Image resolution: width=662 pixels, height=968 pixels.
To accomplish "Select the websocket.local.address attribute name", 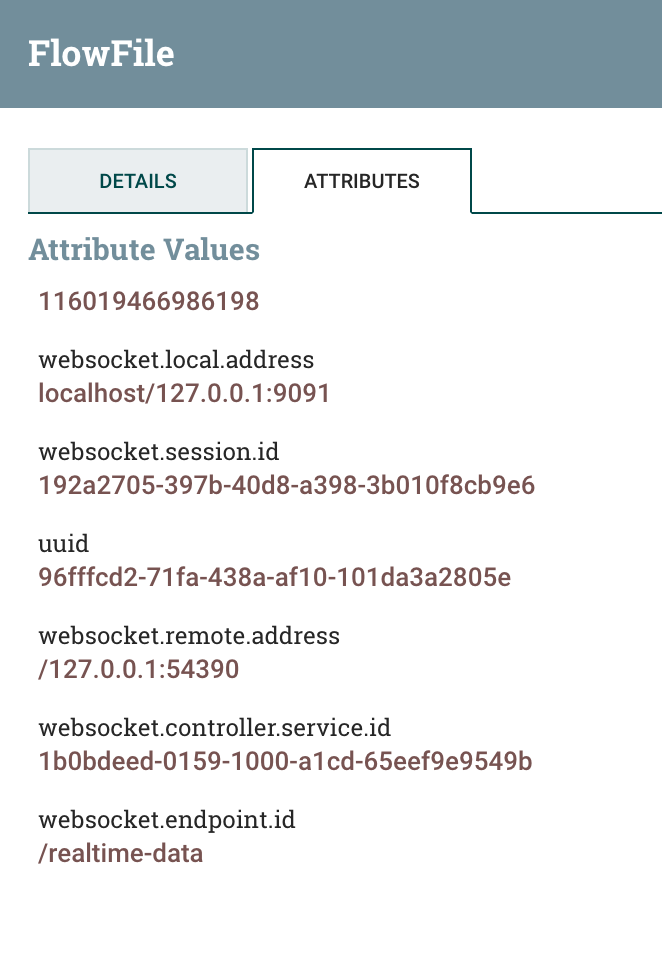I will (176, 360).
